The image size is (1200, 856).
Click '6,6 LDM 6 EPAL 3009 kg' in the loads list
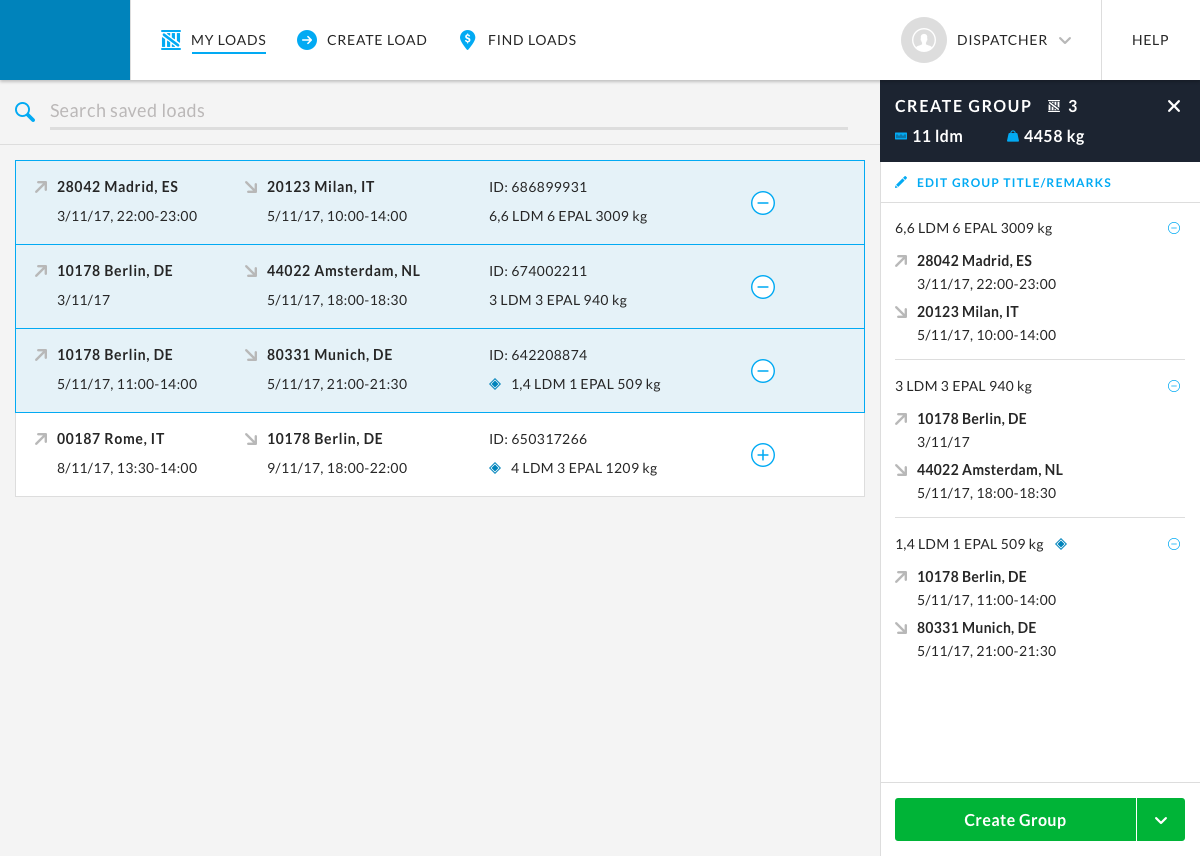pos(568,216)
